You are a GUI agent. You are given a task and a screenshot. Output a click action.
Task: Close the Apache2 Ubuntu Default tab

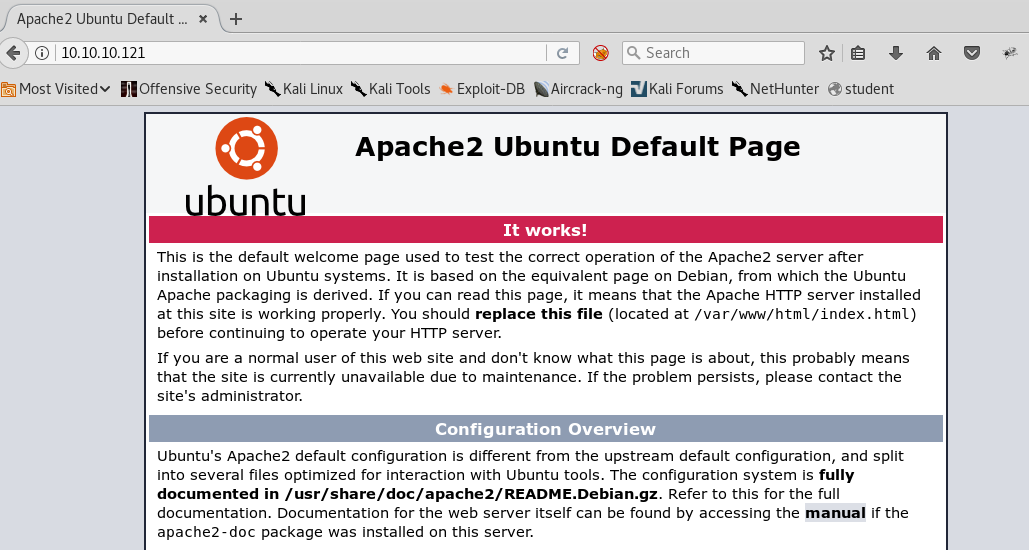point(207,19)
